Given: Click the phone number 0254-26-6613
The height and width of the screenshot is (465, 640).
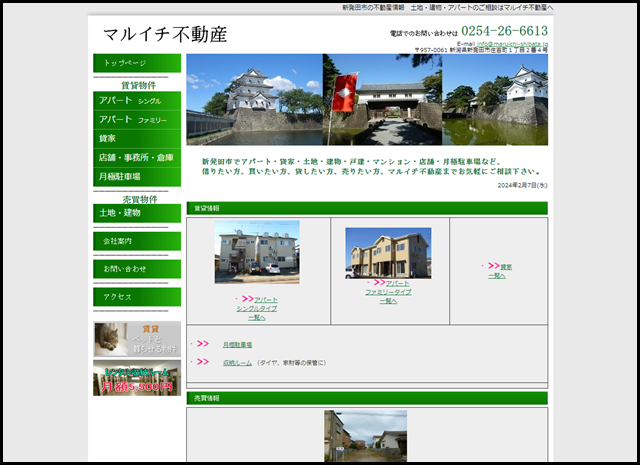Looking at the screenshot, I should [x=504, y=31].
